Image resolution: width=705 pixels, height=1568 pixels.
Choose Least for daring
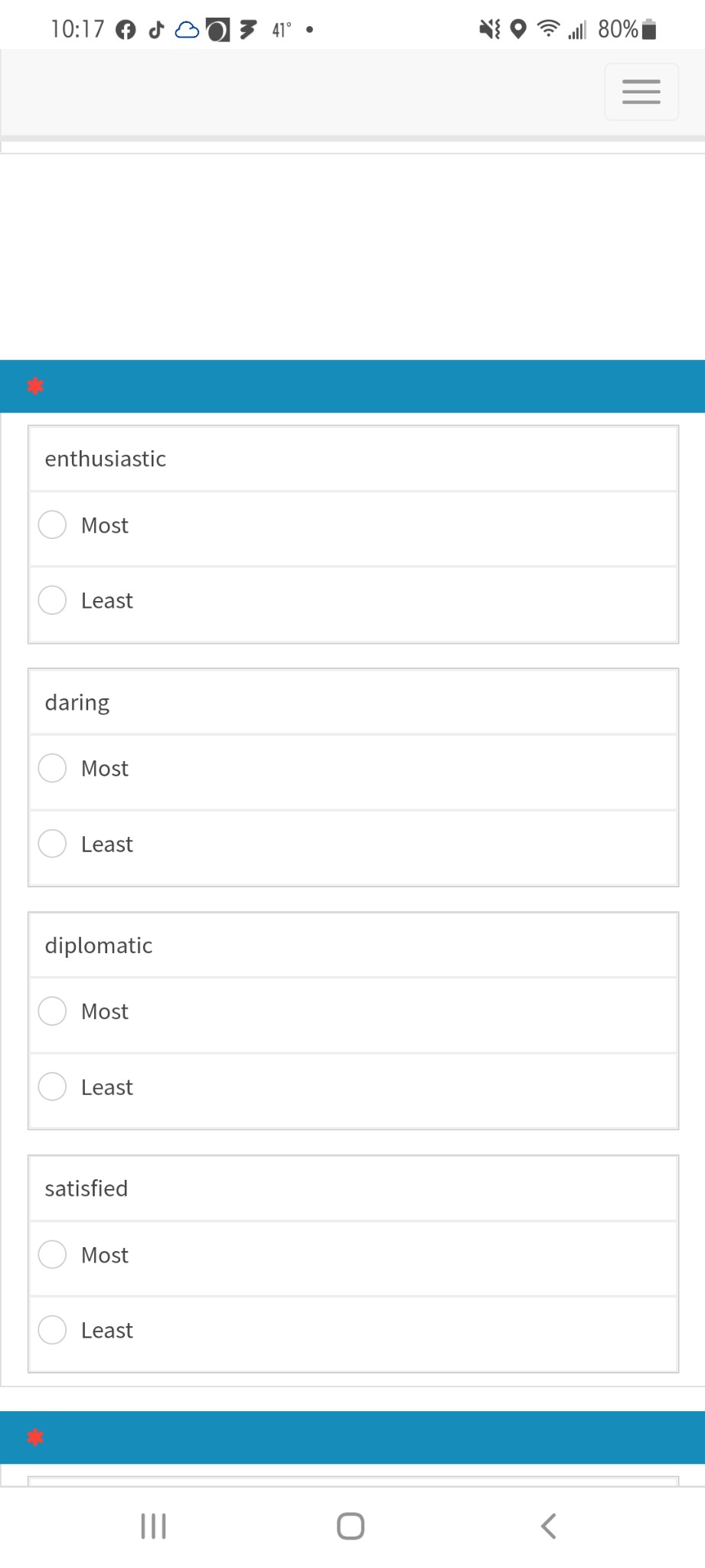tap(52, 844)
